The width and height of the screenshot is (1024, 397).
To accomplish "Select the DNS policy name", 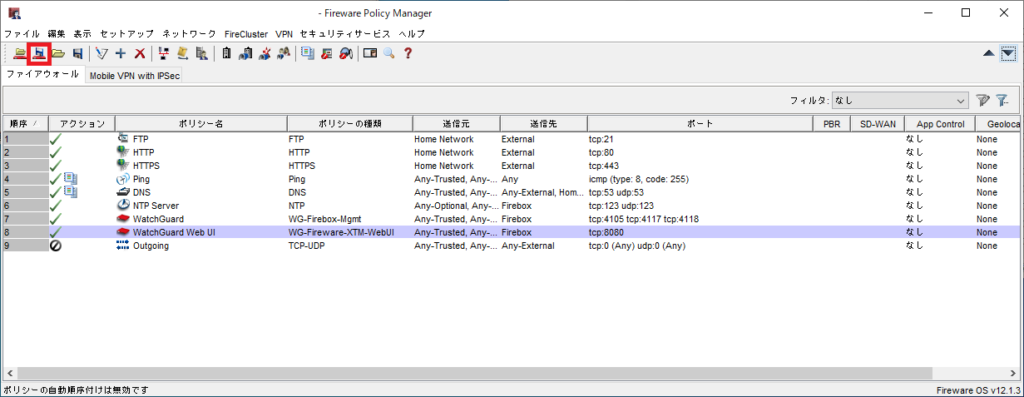I will (x=142, y=193).
